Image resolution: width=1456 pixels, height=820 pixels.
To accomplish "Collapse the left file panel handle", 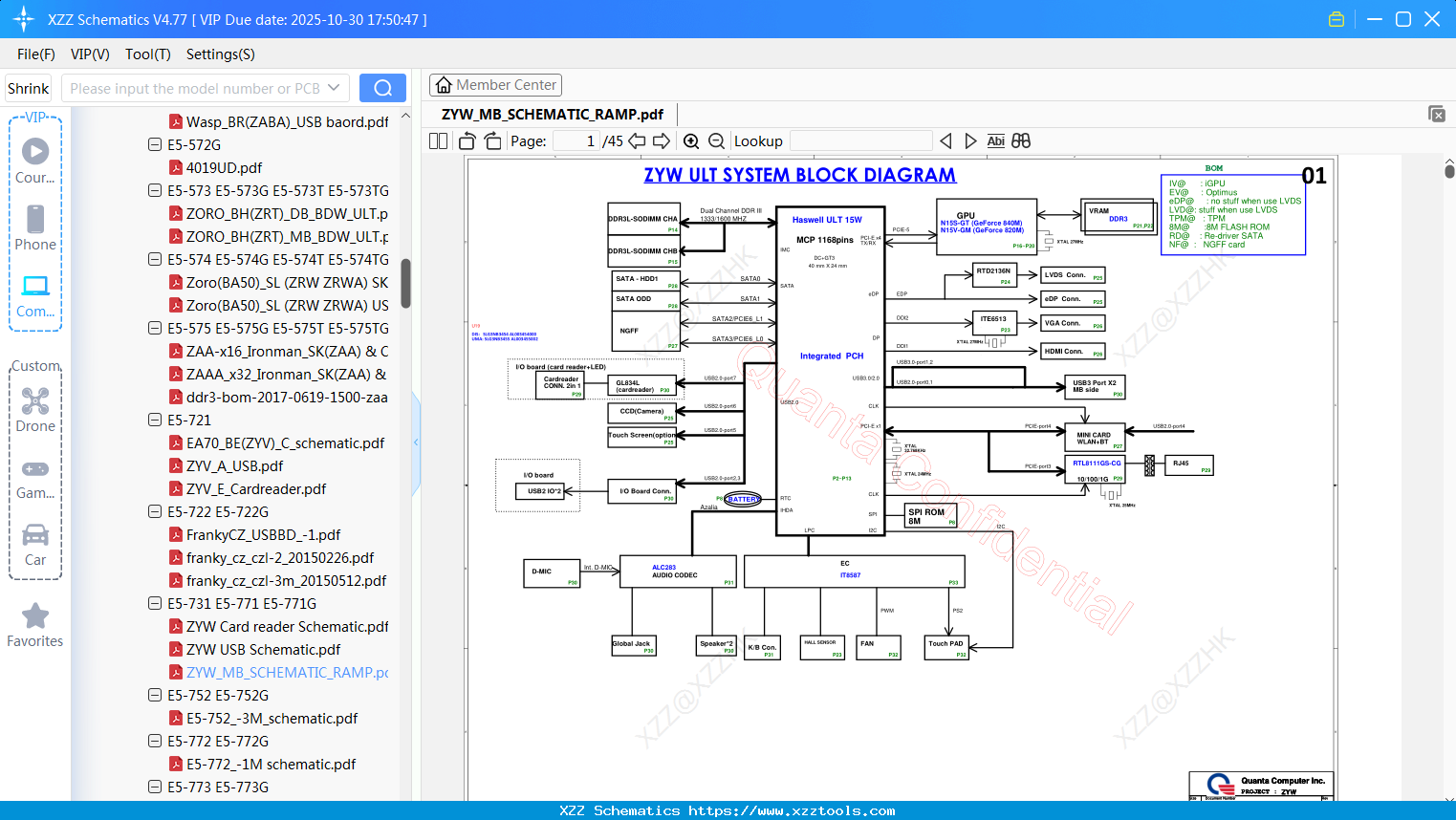I will click(x=416, y=442).
